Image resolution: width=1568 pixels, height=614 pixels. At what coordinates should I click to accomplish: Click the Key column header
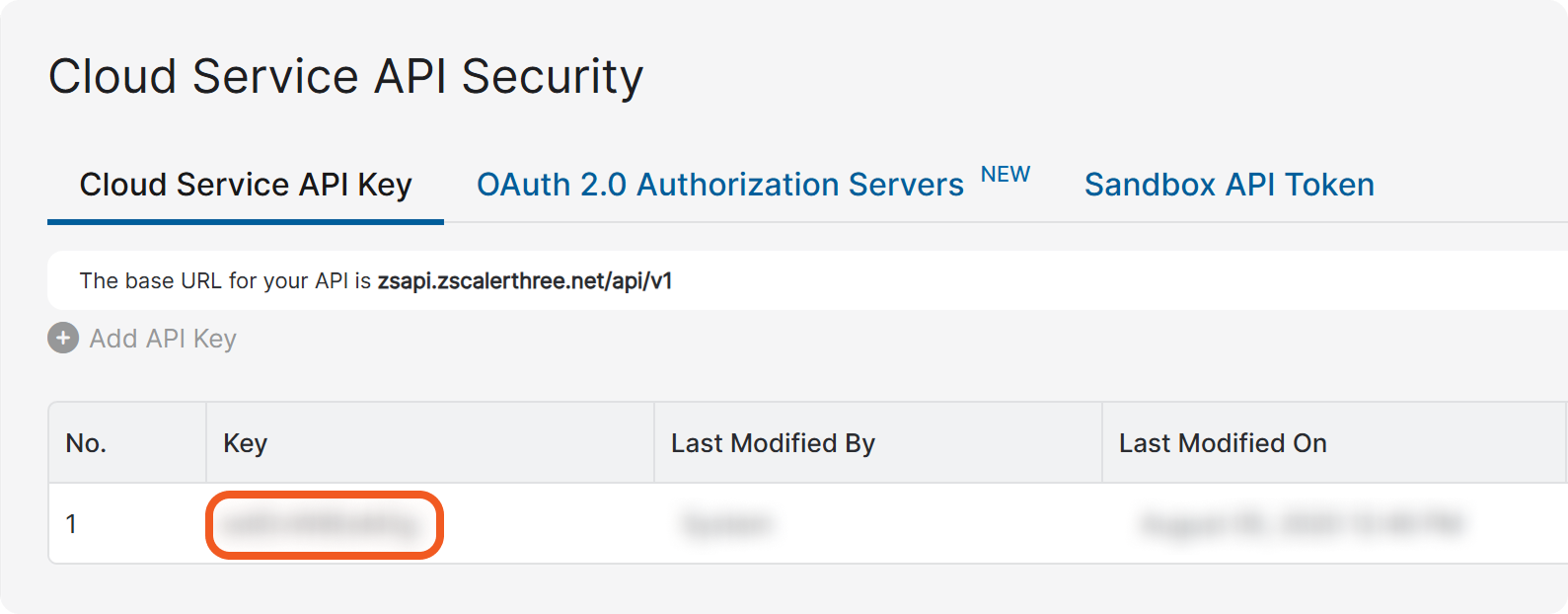(x=246, y=443)
